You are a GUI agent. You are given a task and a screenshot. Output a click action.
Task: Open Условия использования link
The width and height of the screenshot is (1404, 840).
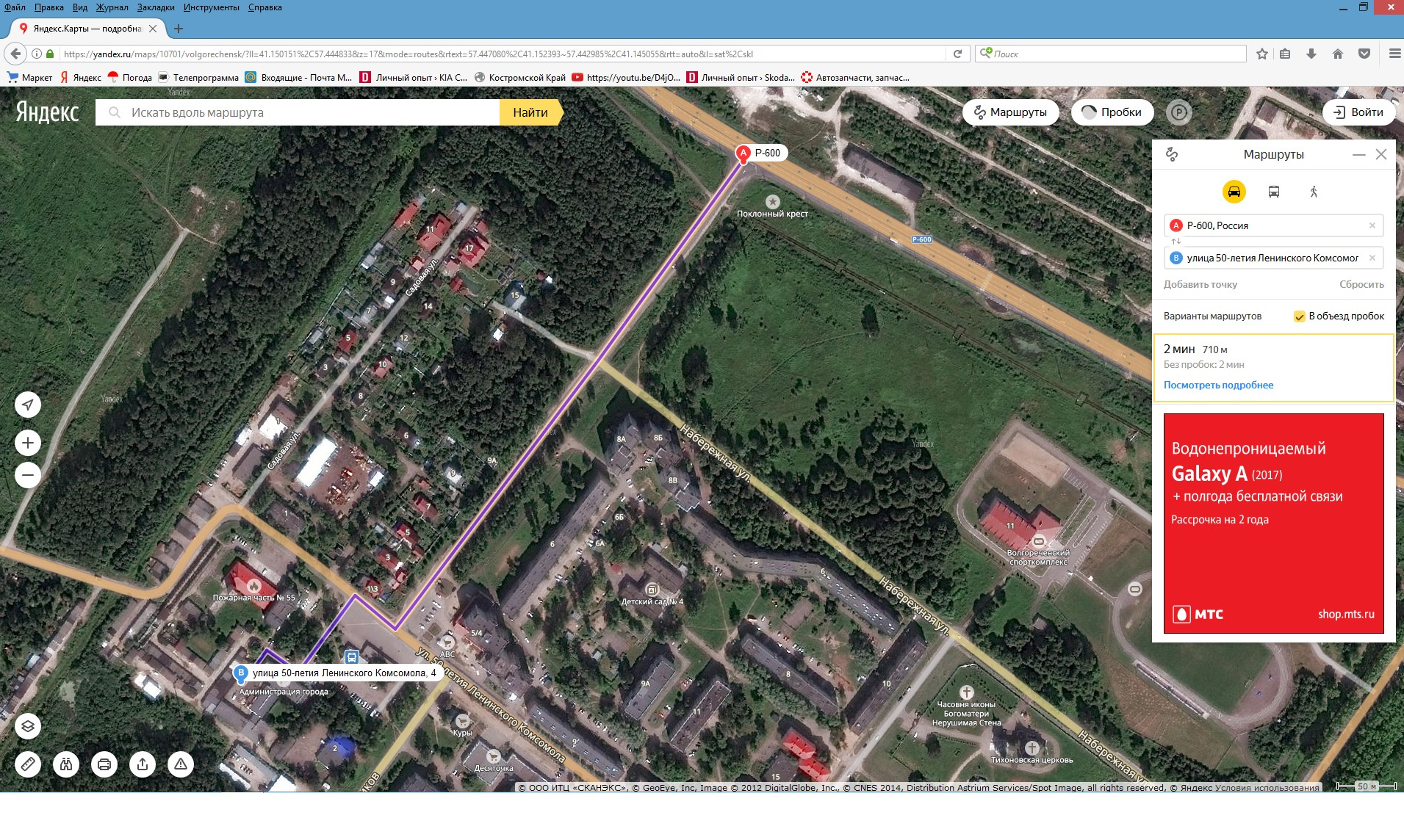[x=1267, y=788]
